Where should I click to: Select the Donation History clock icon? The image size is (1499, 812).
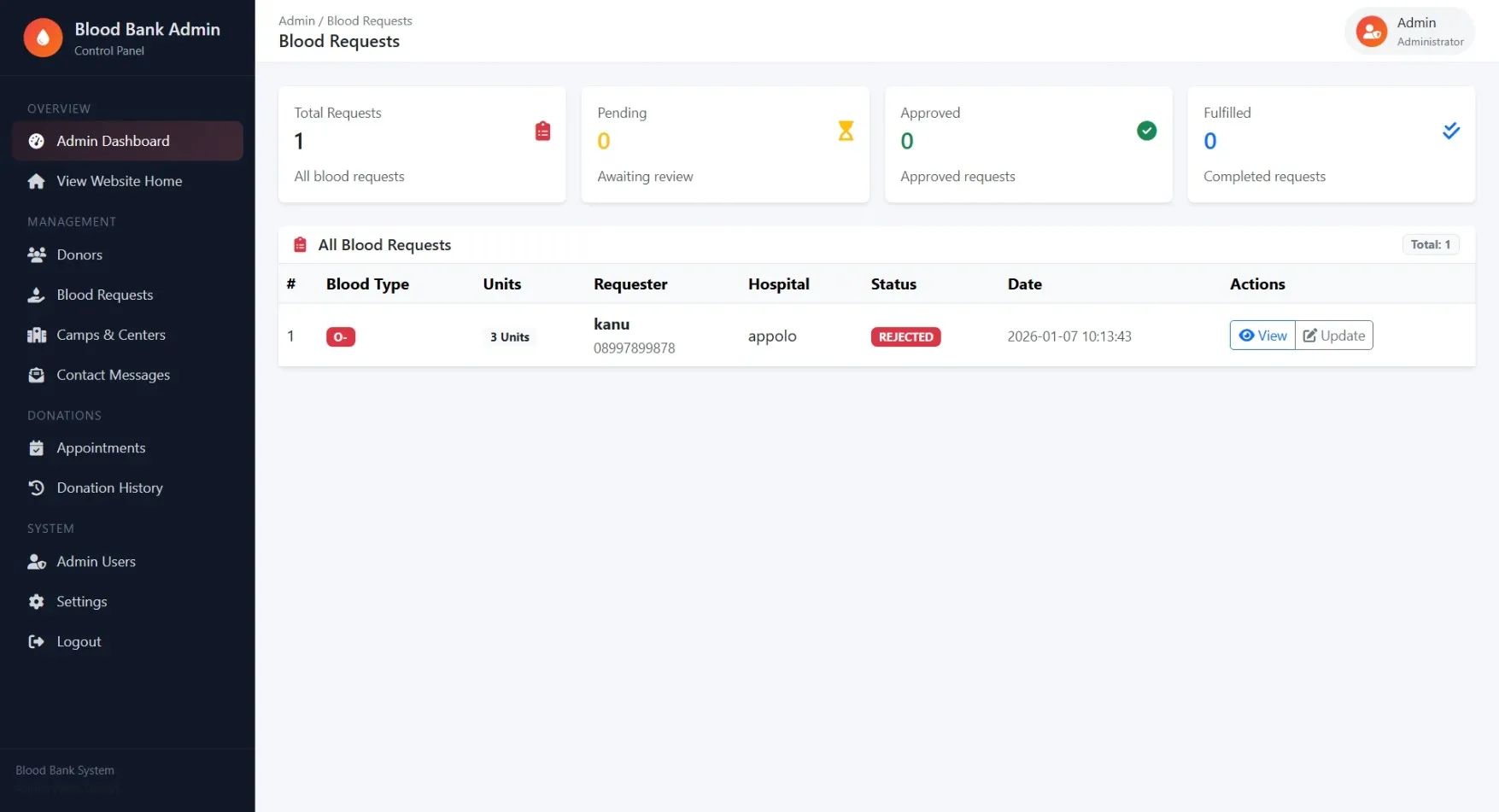(36, 488)
